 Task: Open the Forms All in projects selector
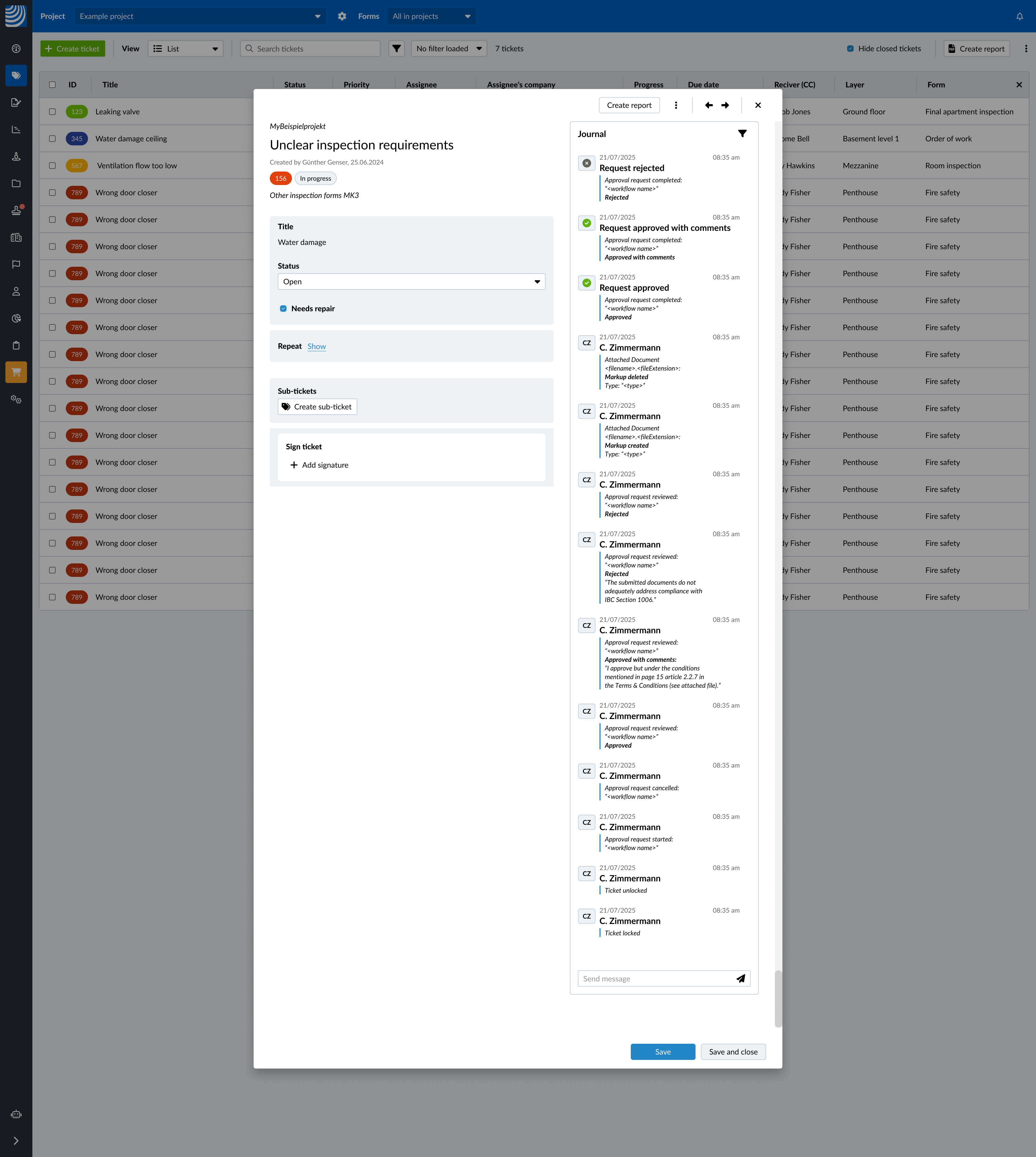tap(431, 16)
